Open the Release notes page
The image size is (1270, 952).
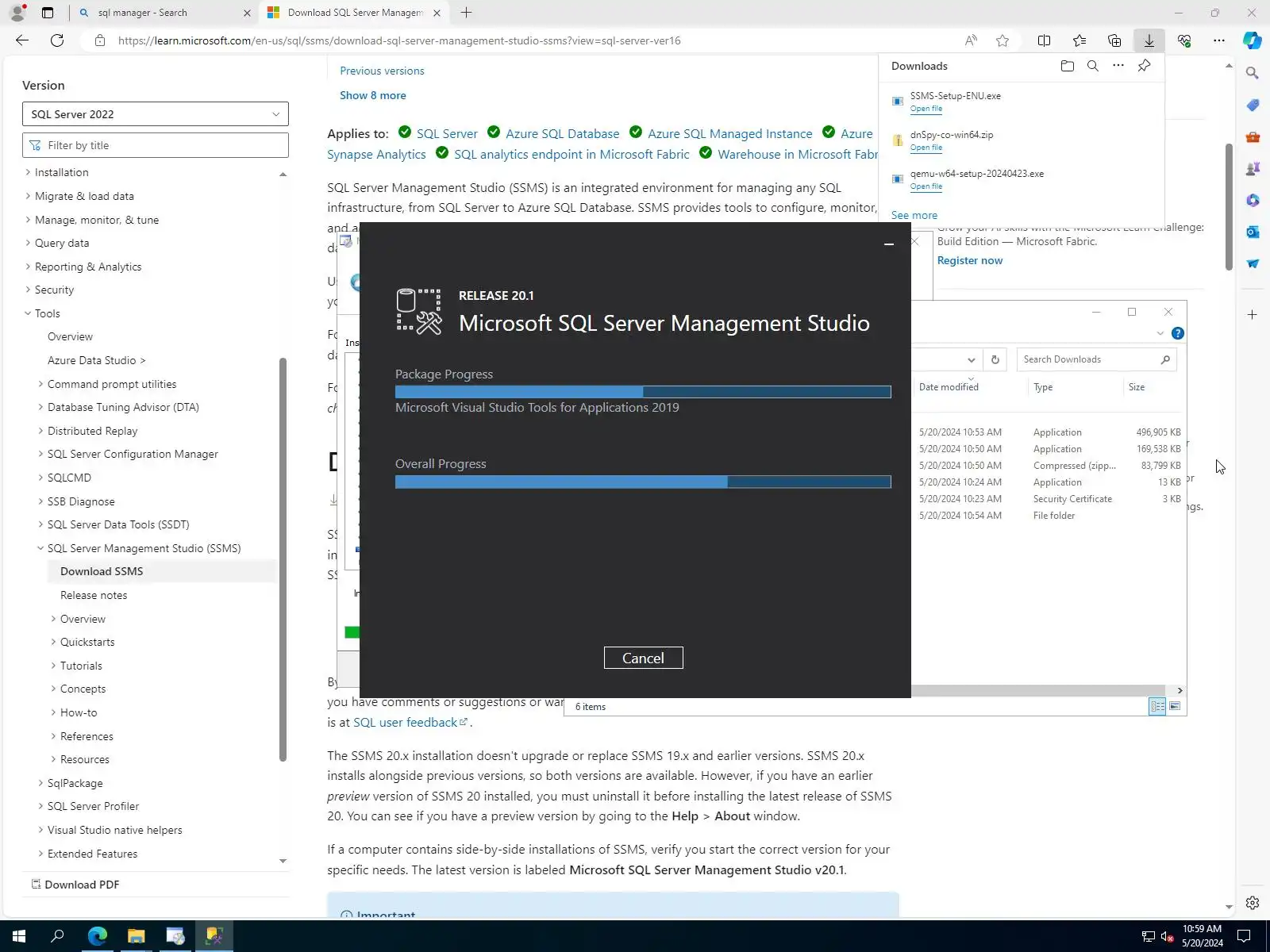(x=94, y=595)
